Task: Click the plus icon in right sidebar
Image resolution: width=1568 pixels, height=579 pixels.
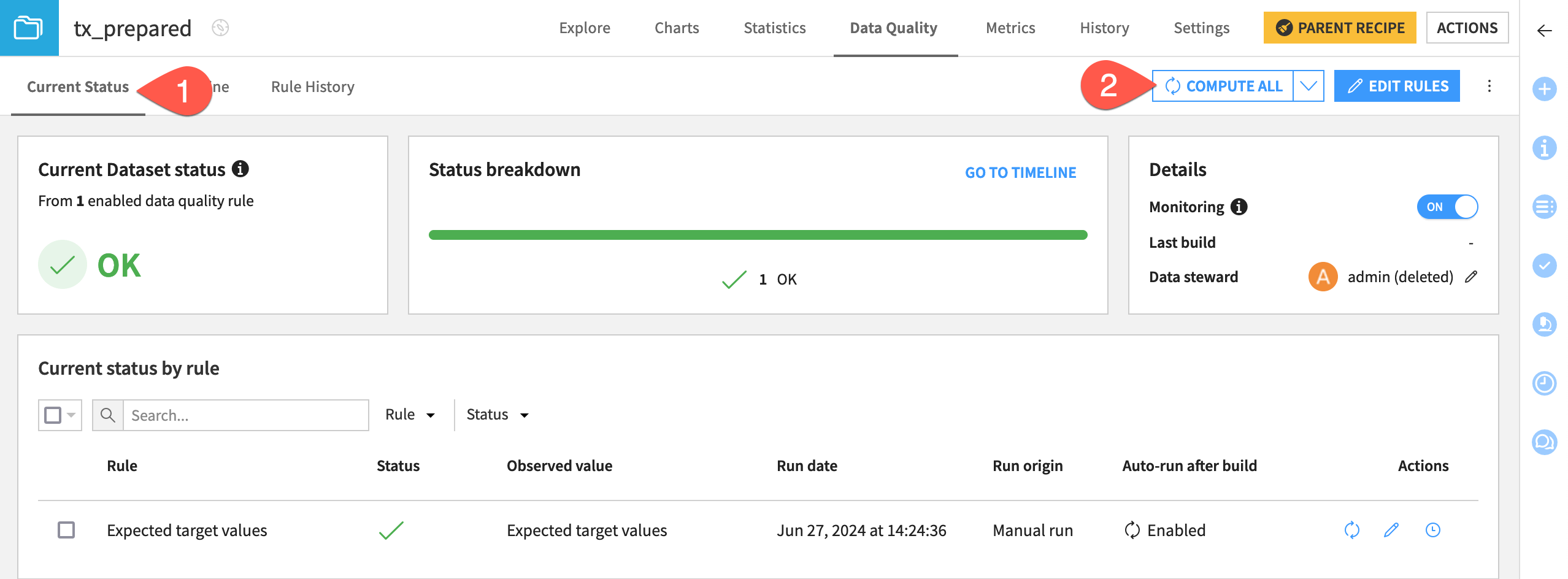Action: (x=1544, y=89)
